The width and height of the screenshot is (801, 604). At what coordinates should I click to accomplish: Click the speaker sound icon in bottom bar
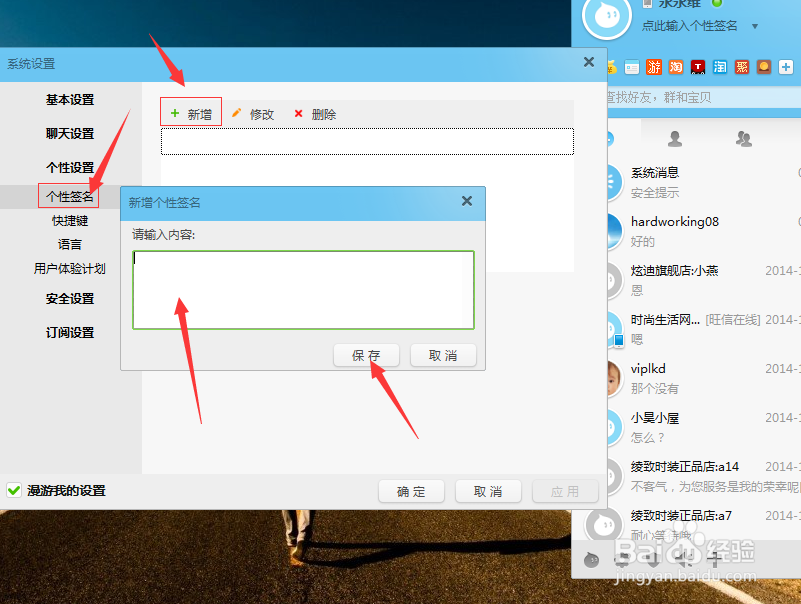click(684, 560)
